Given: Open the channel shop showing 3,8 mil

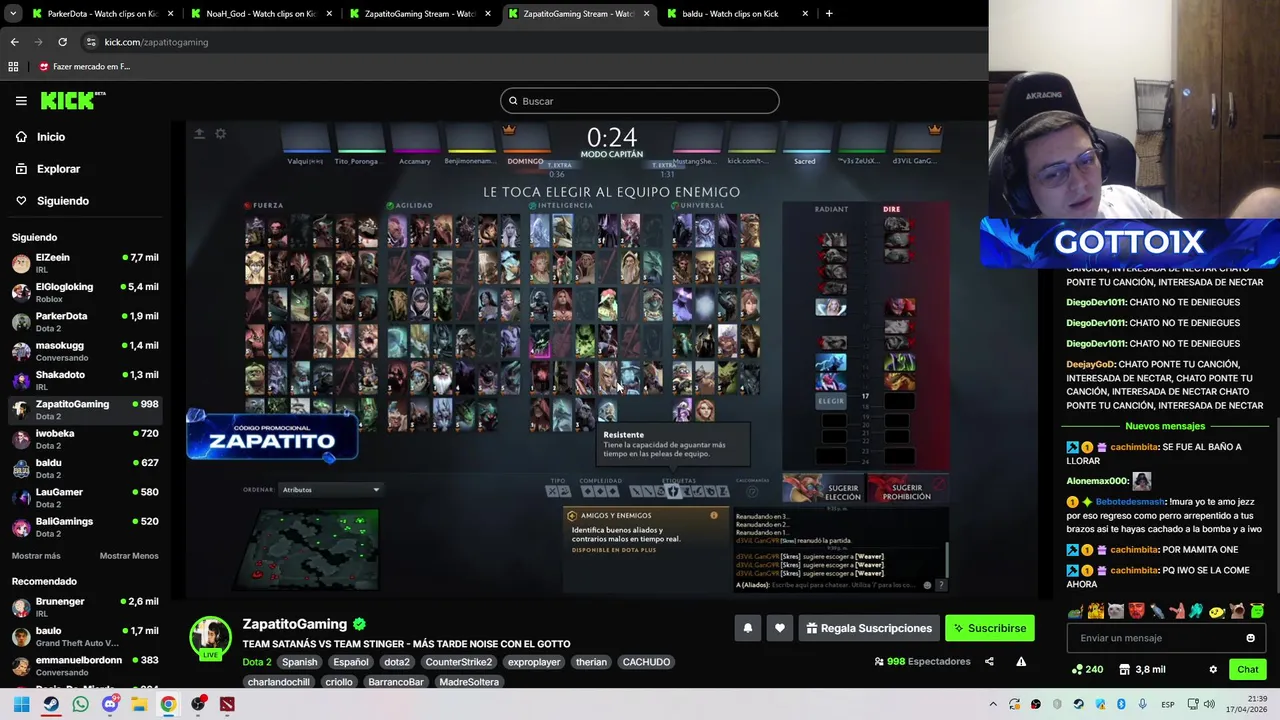Looking at the screenshot, I should click(1142, 669).
